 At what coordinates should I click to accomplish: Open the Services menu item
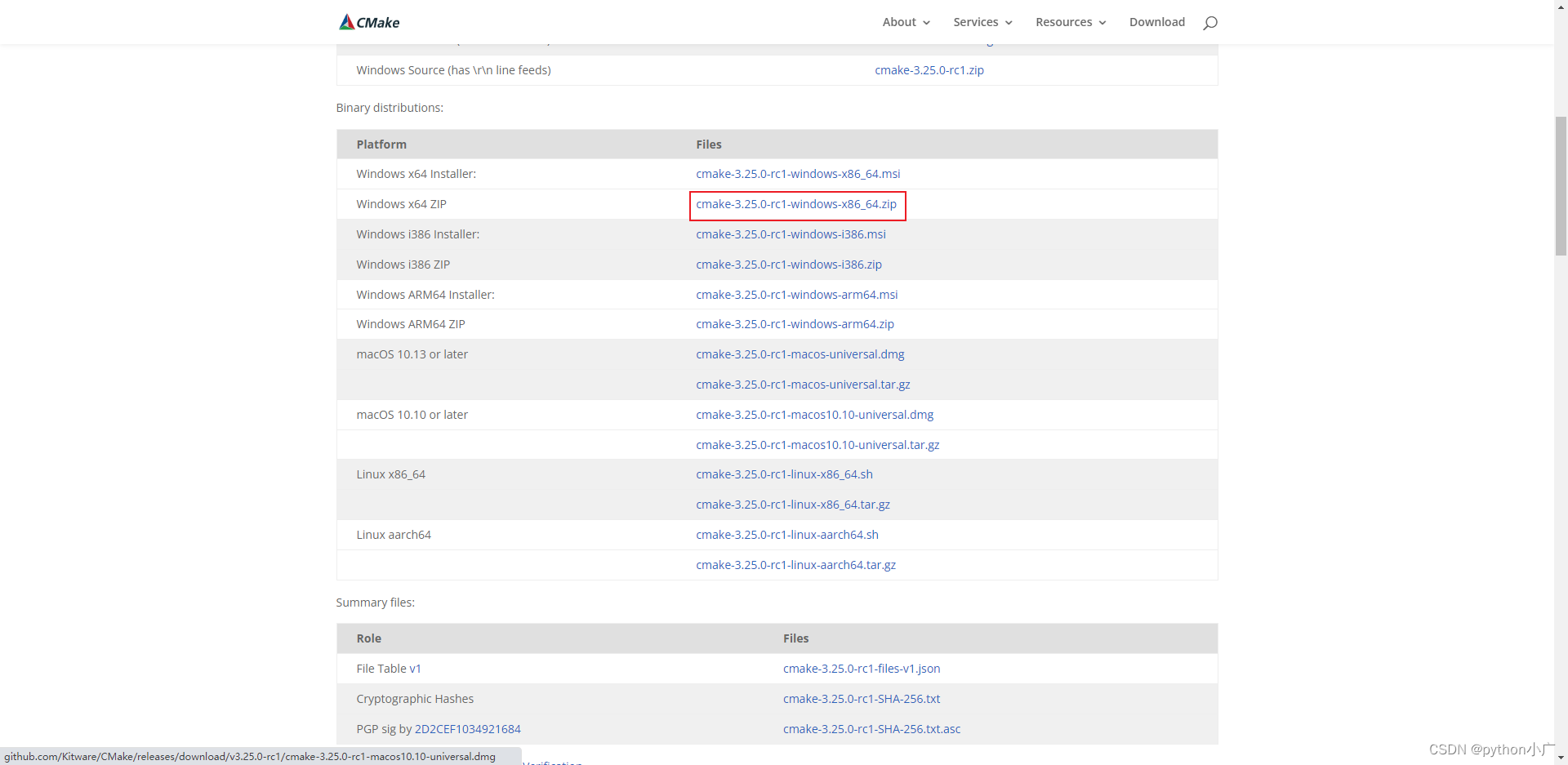976,22
